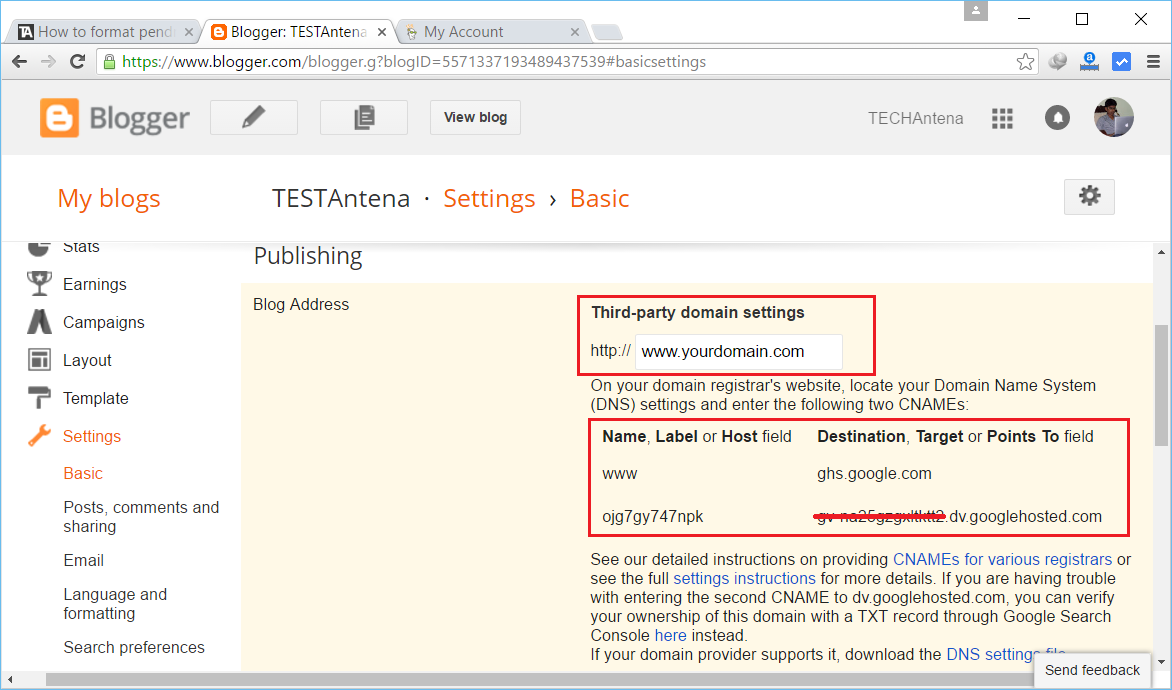
Task: Select Basic settings subsection
Action: (83, 473)
